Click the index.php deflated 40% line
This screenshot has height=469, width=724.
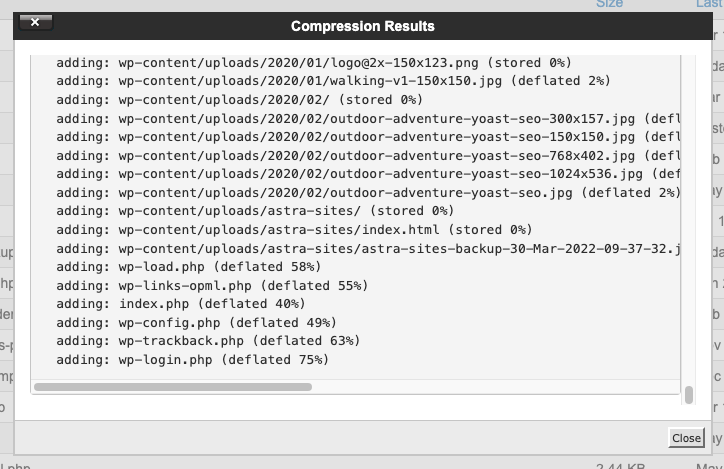point(181,304)
